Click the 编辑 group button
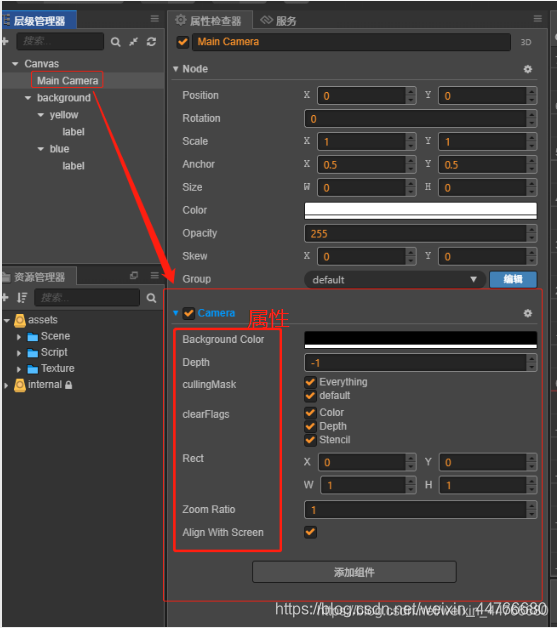This screenshot has width=557, height=628. click(x=513, y=279)
